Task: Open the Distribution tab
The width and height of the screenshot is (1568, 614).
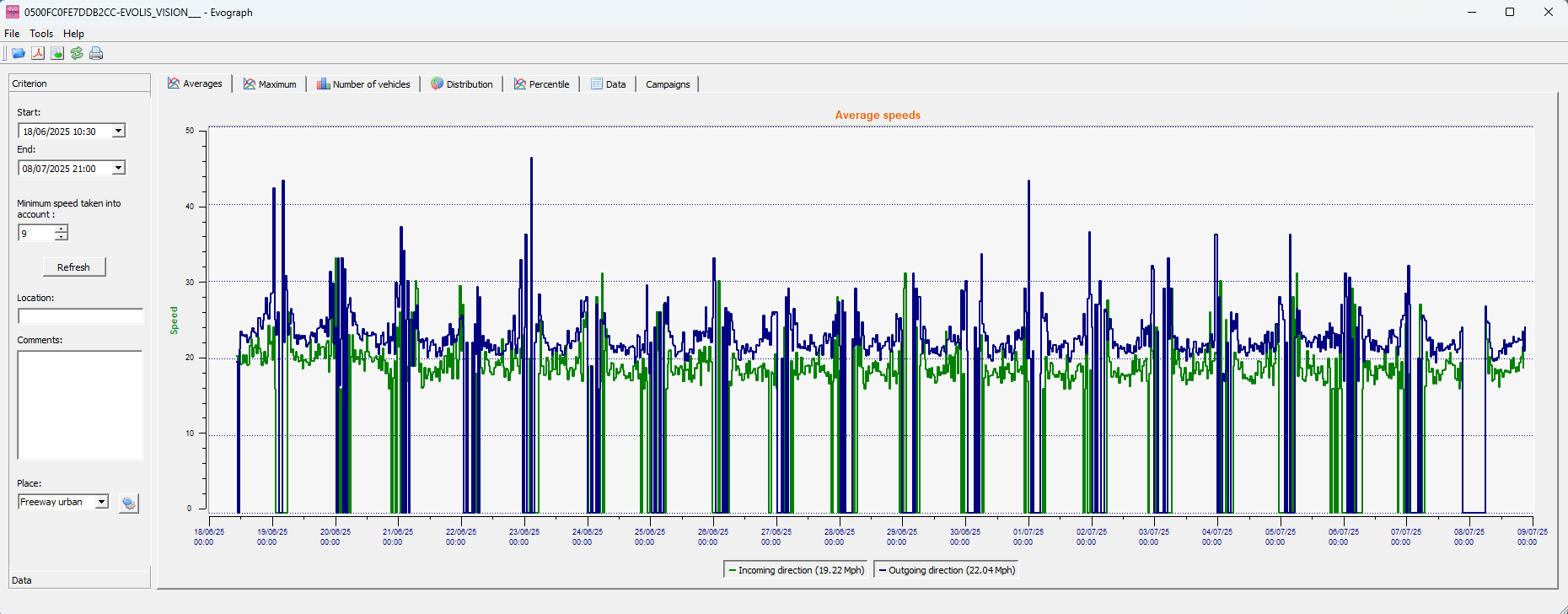Action: pos(462,84)
